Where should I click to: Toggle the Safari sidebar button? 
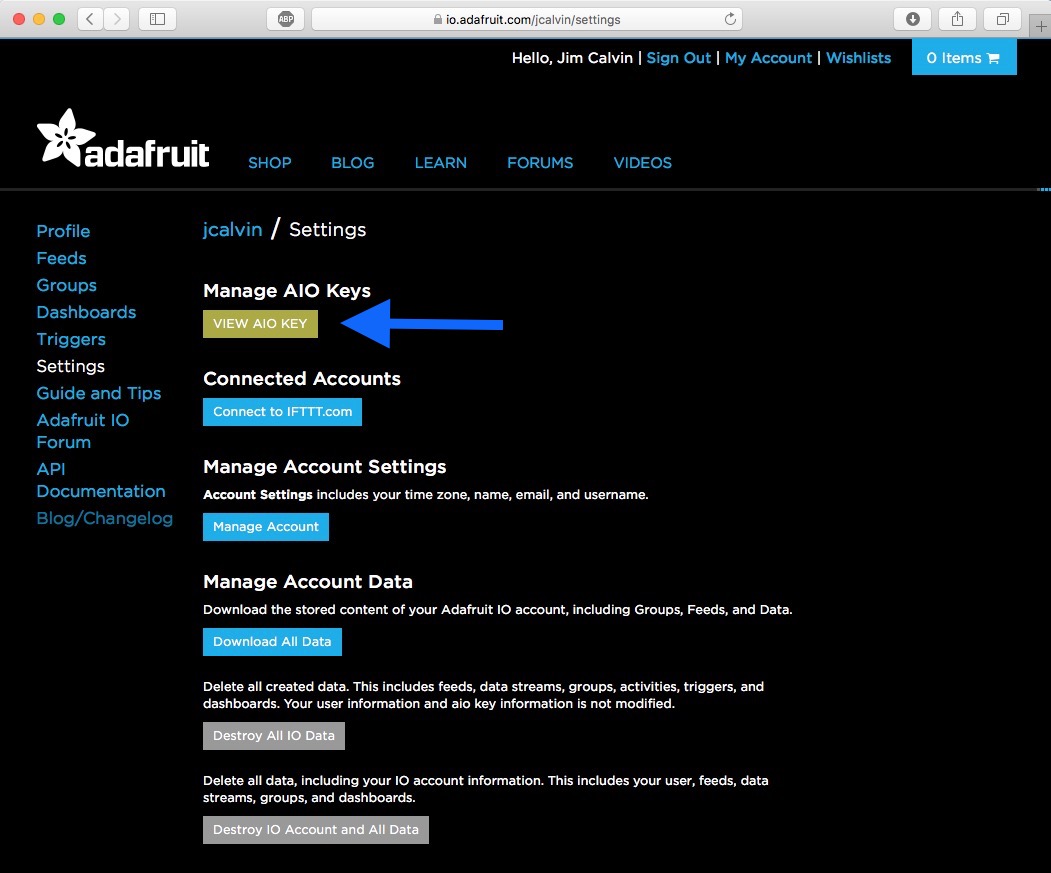coord(158,19)
